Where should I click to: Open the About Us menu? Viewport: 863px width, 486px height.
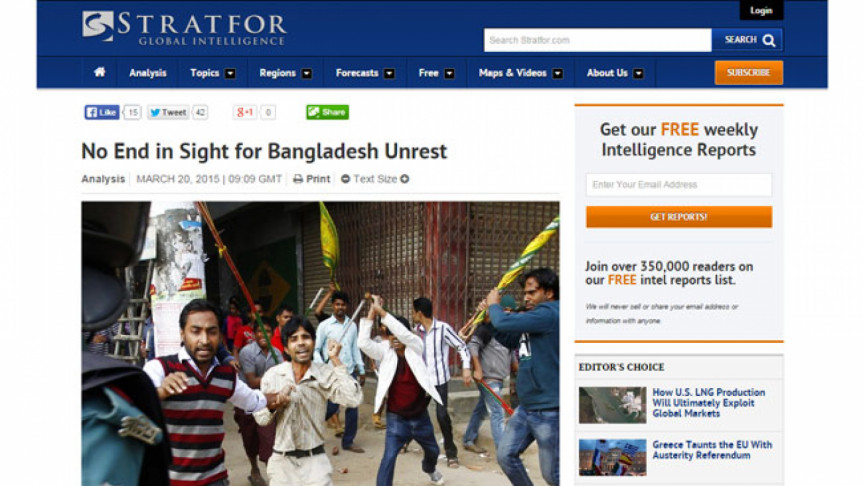(615, 73)
